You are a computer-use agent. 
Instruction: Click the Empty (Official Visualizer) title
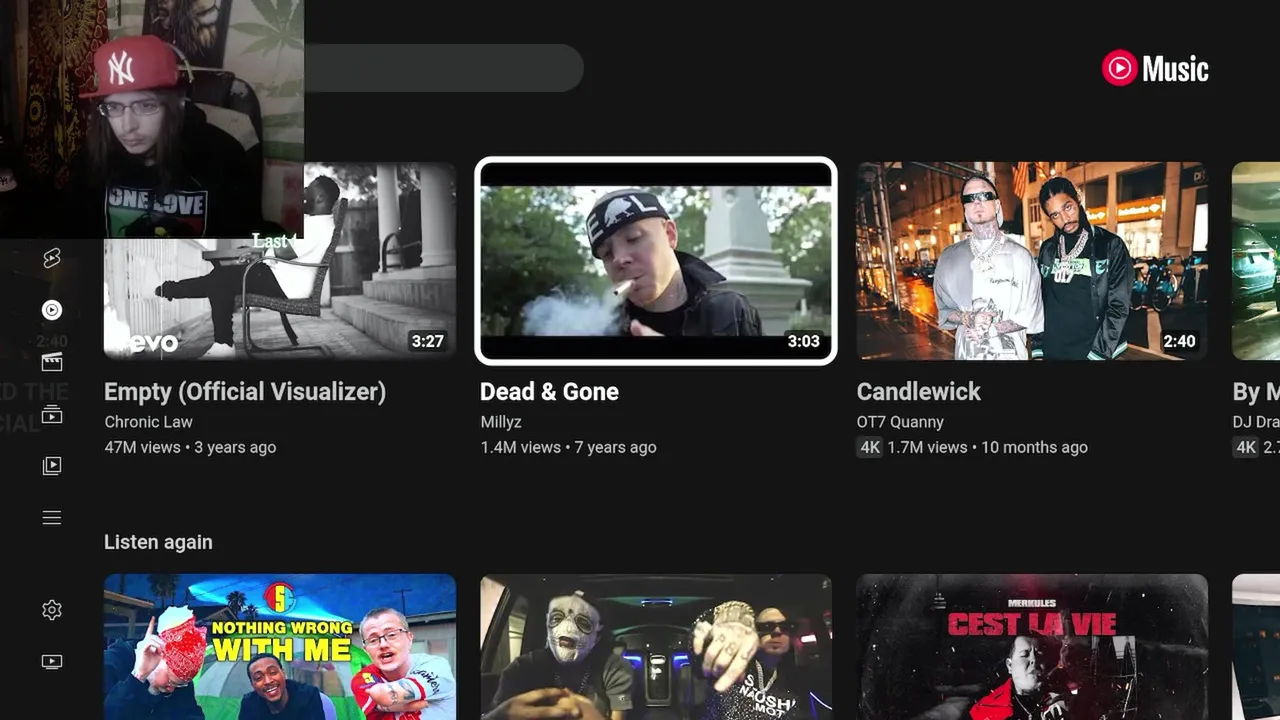point(245,392)
